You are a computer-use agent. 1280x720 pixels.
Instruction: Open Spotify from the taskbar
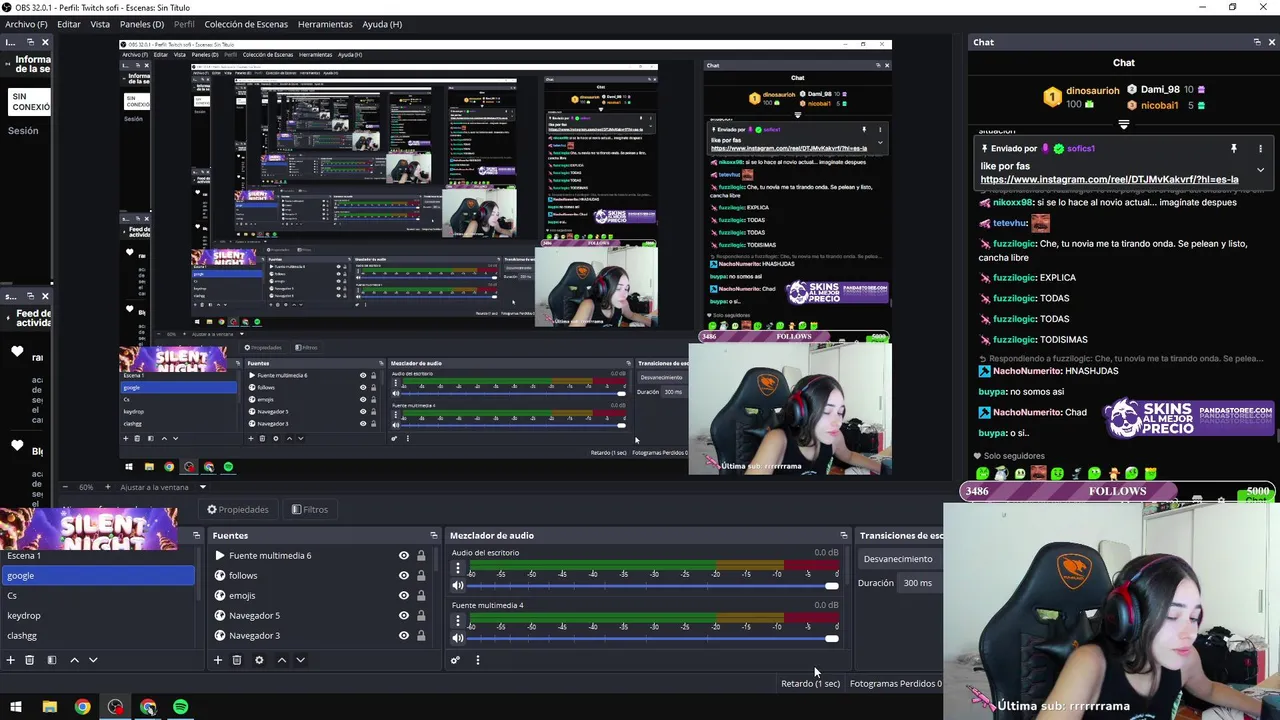(181, 707)
